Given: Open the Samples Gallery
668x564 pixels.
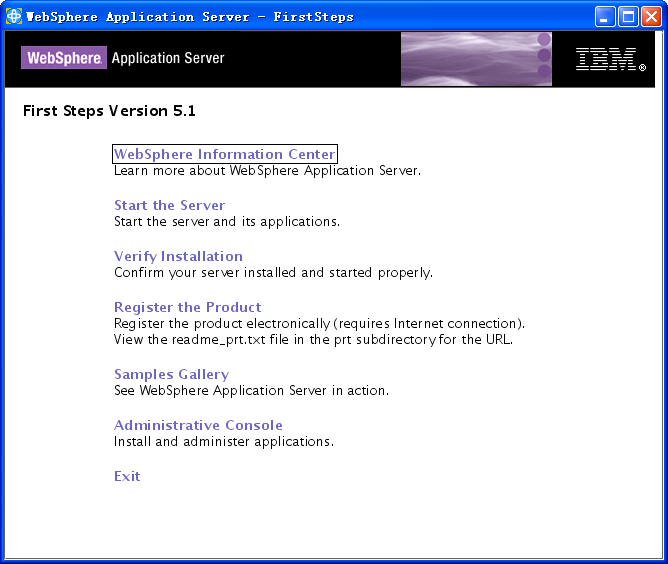Looking at the screenshot, I should pos(171,374).
